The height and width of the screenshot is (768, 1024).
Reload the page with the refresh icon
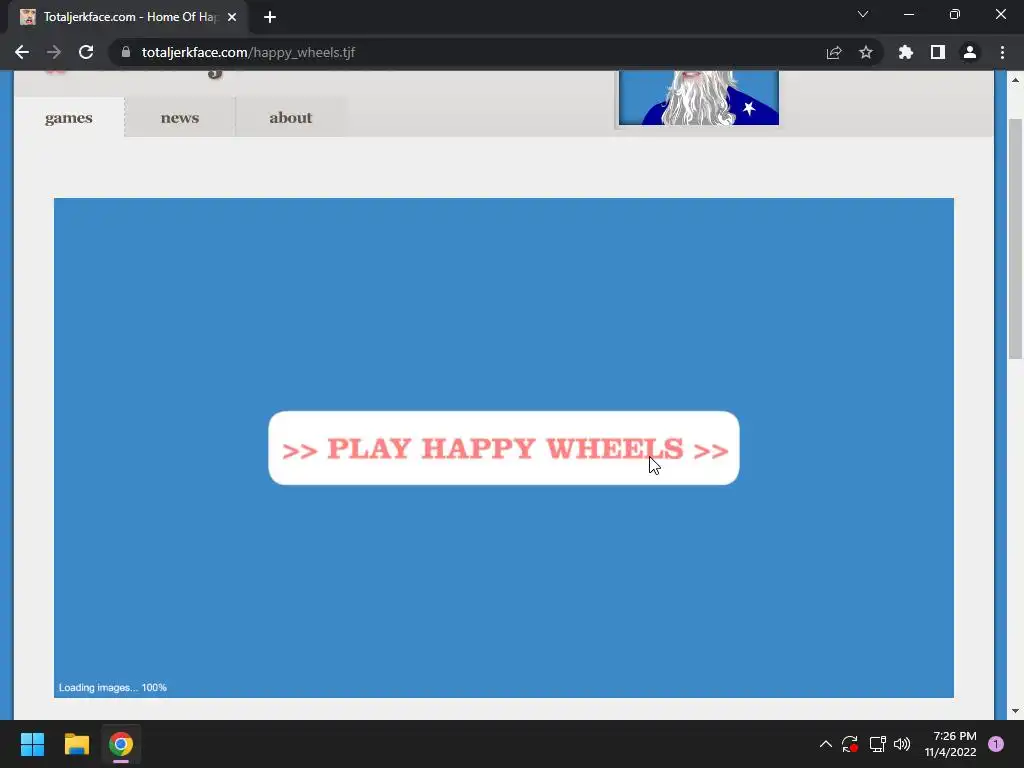tap(86, 52)
